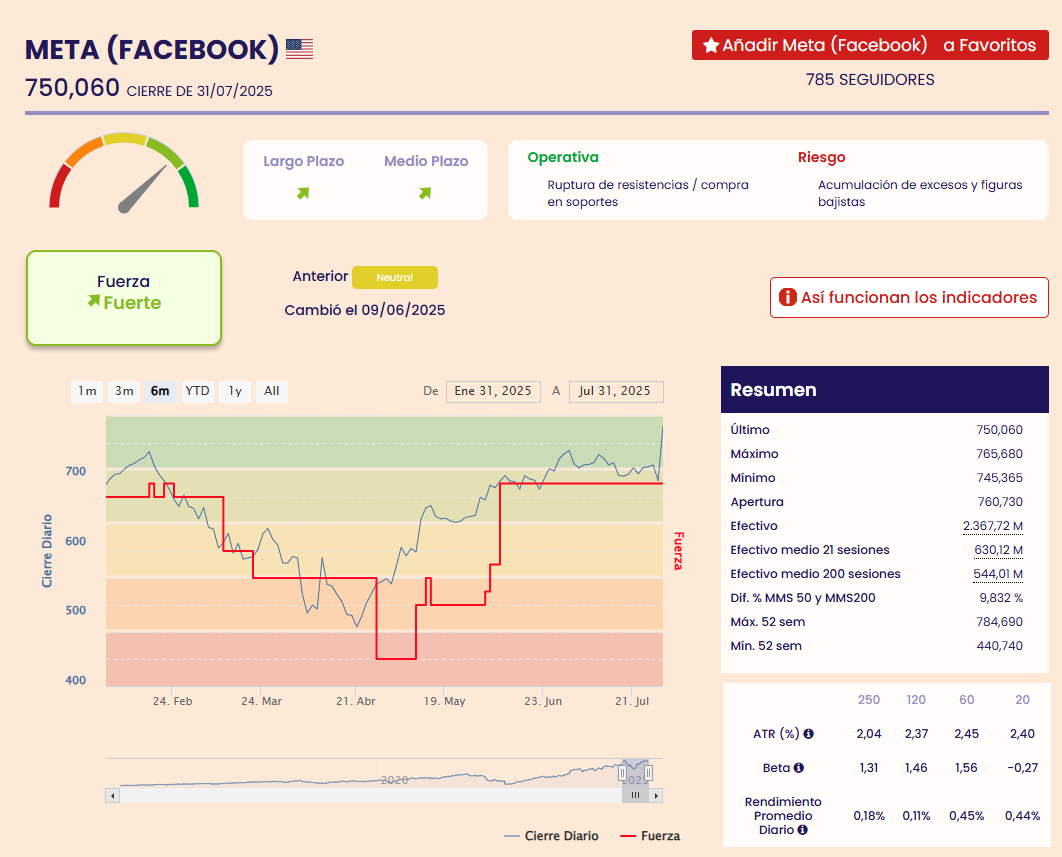Click the Fuerza green up arrow icon
Screen dimensions: 1062x857
(93, 301)
